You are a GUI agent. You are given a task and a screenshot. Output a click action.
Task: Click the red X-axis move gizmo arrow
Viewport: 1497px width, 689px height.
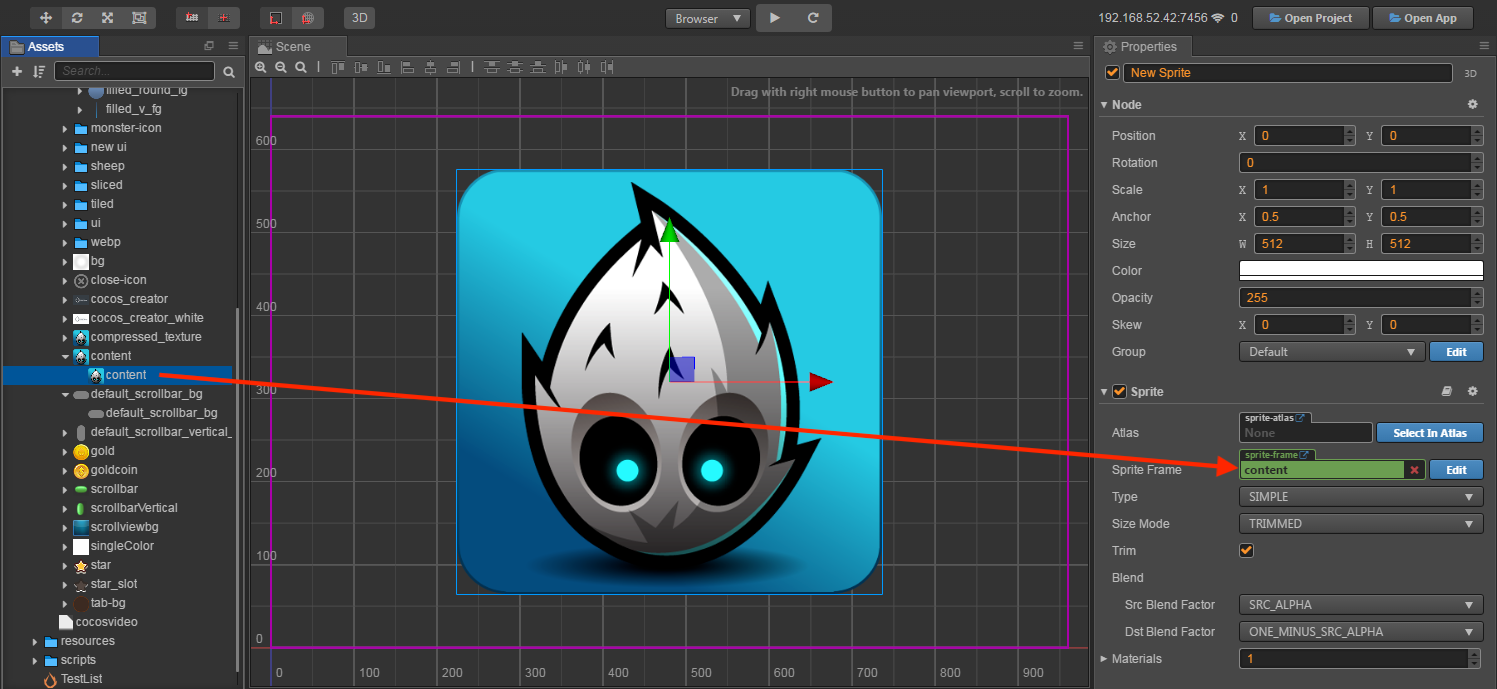pyautogui.click(x=821, y=381)
